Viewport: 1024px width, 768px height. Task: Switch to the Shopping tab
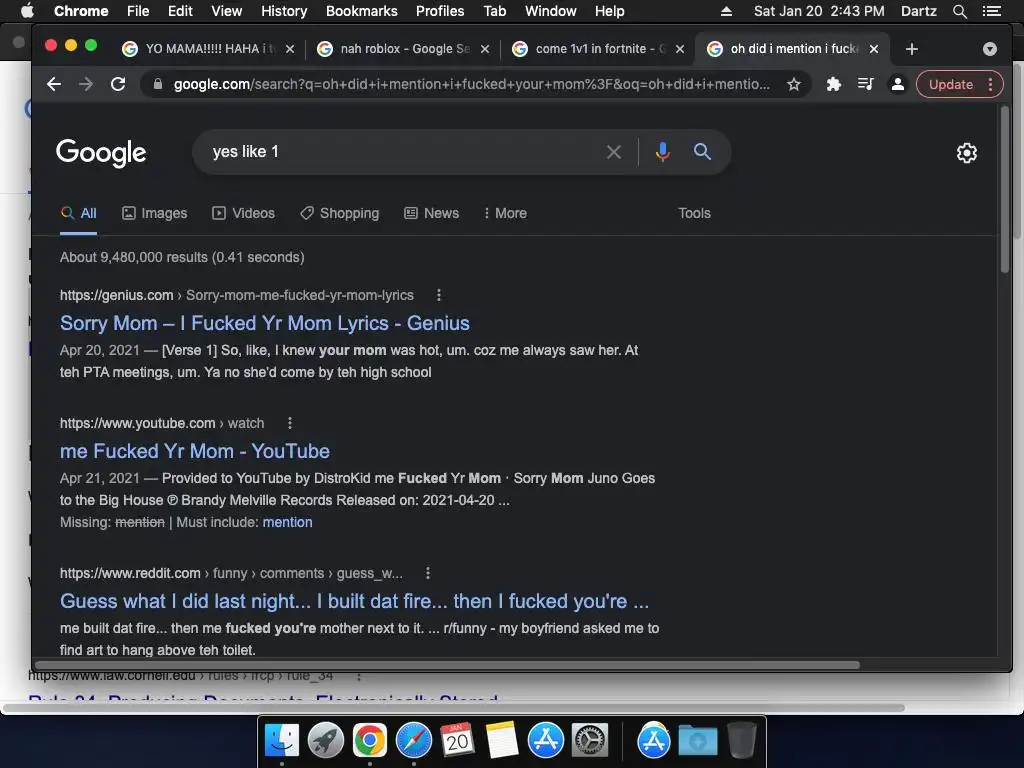tap(340, 214)
